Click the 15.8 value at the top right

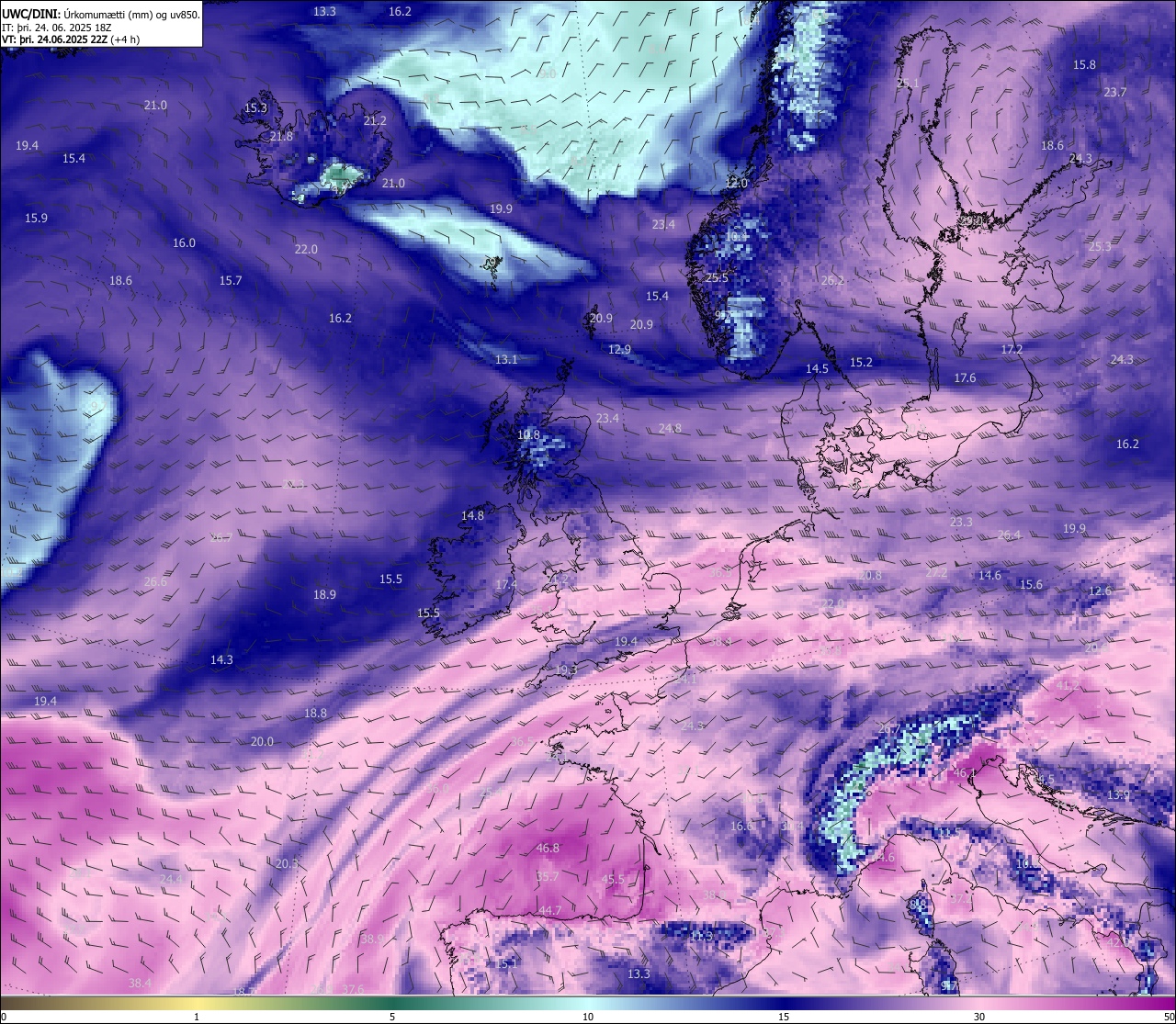1084,65
